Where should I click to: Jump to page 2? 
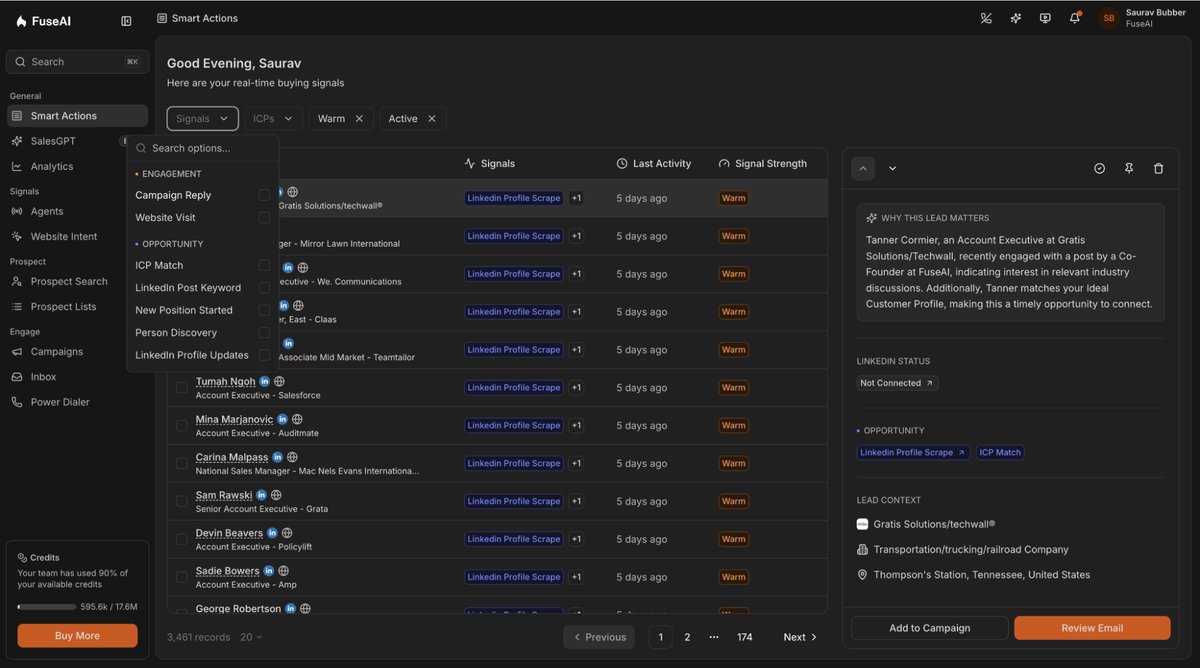coord(687,637)
